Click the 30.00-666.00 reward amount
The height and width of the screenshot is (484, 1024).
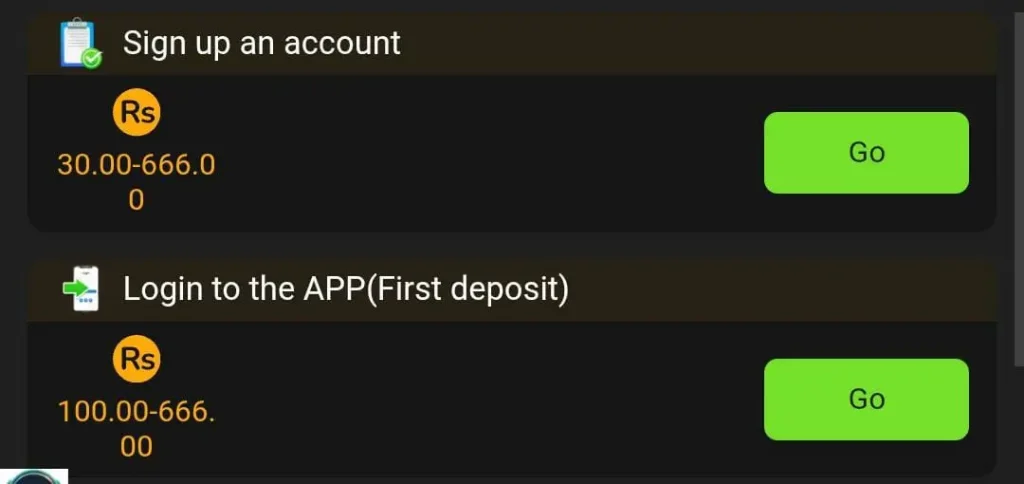pos(136,182)
